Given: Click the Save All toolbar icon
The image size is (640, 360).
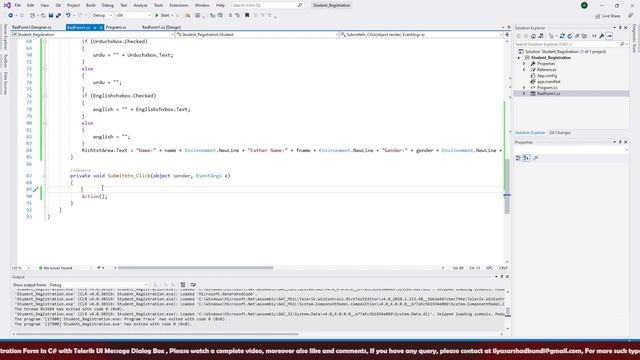Looking at the screenshot, I should tap(58, 16).
